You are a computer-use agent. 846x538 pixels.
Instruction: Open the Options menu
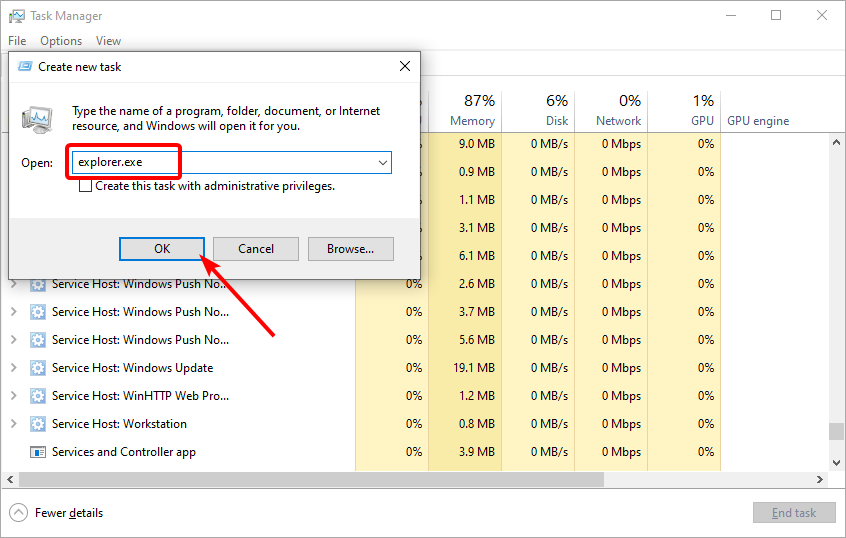(x=61, y=41)
